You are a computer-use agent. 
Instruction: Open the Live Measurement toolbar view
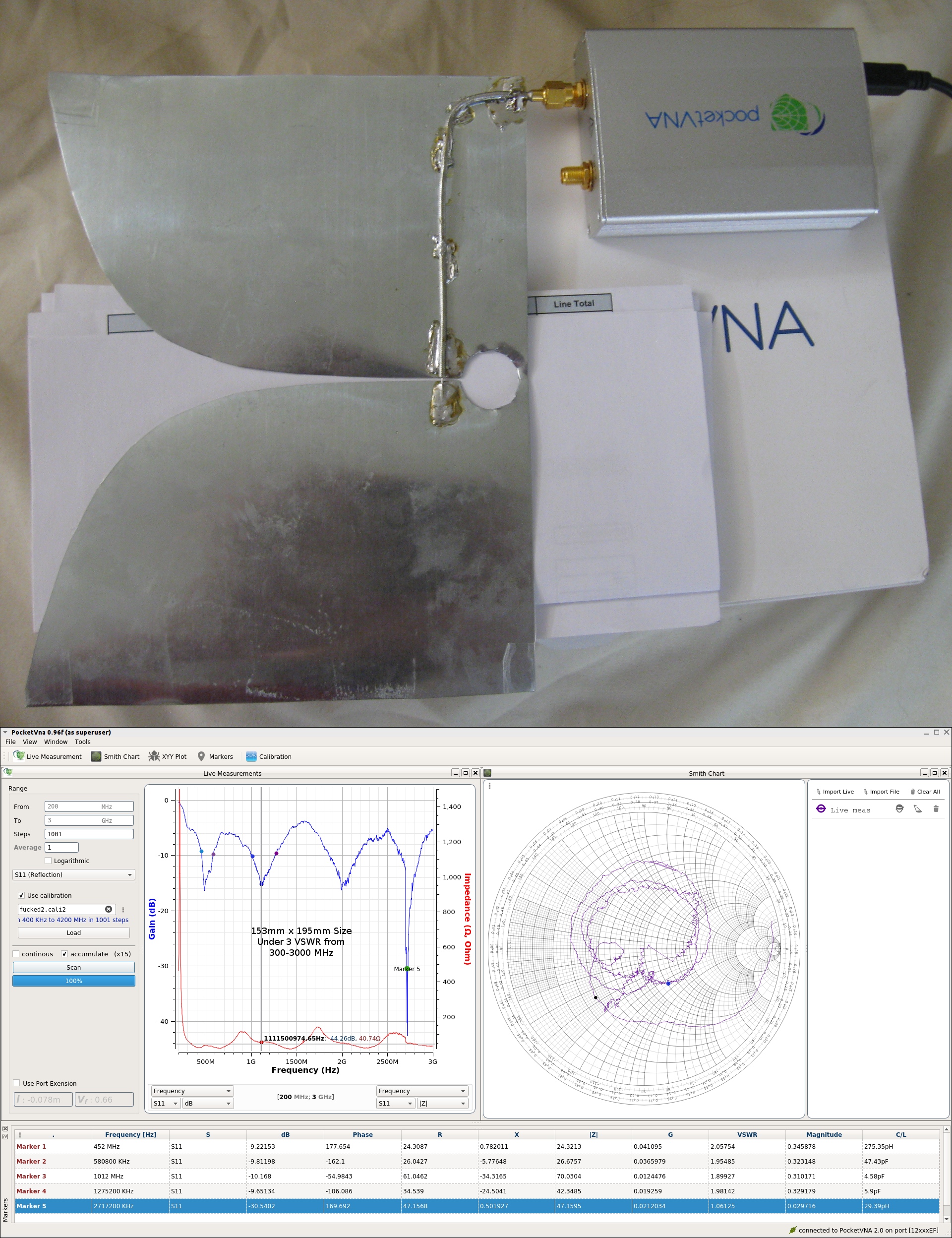[x=48, y=756]
